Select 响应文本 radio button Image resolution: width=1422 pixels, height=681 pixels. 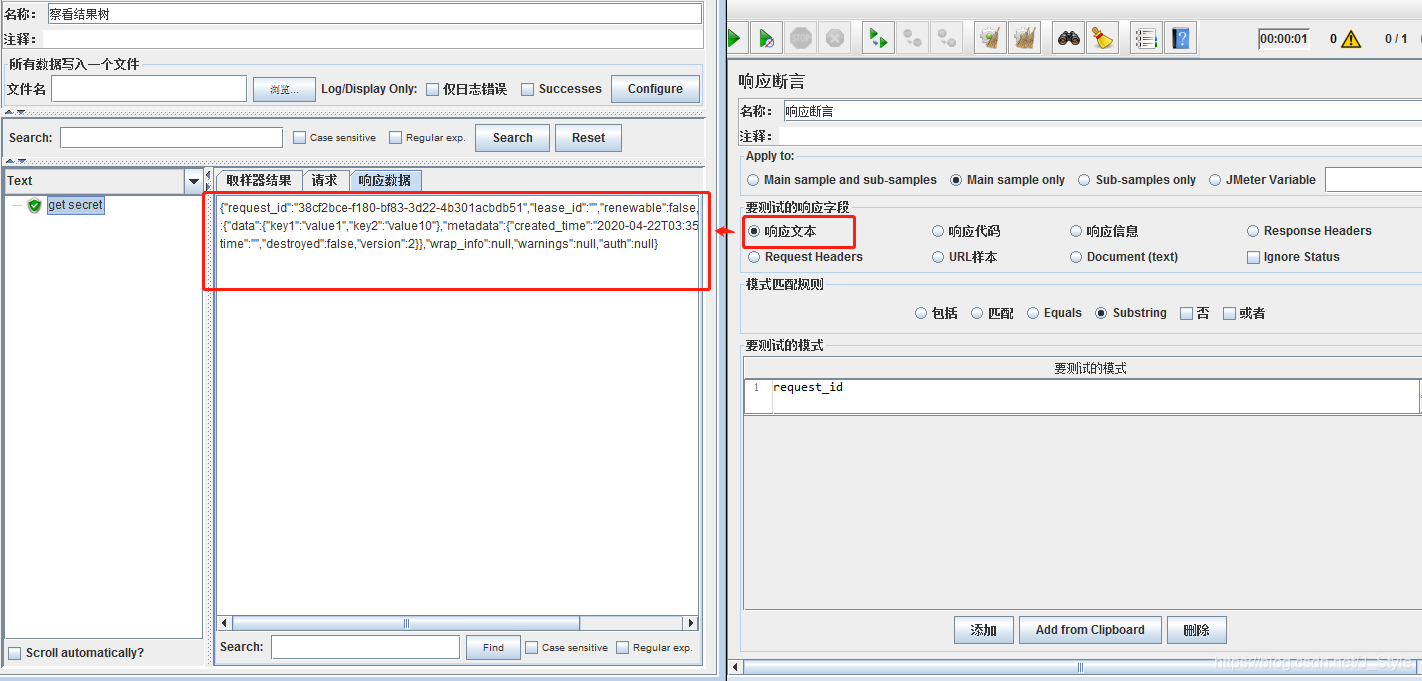click(754, 231)
